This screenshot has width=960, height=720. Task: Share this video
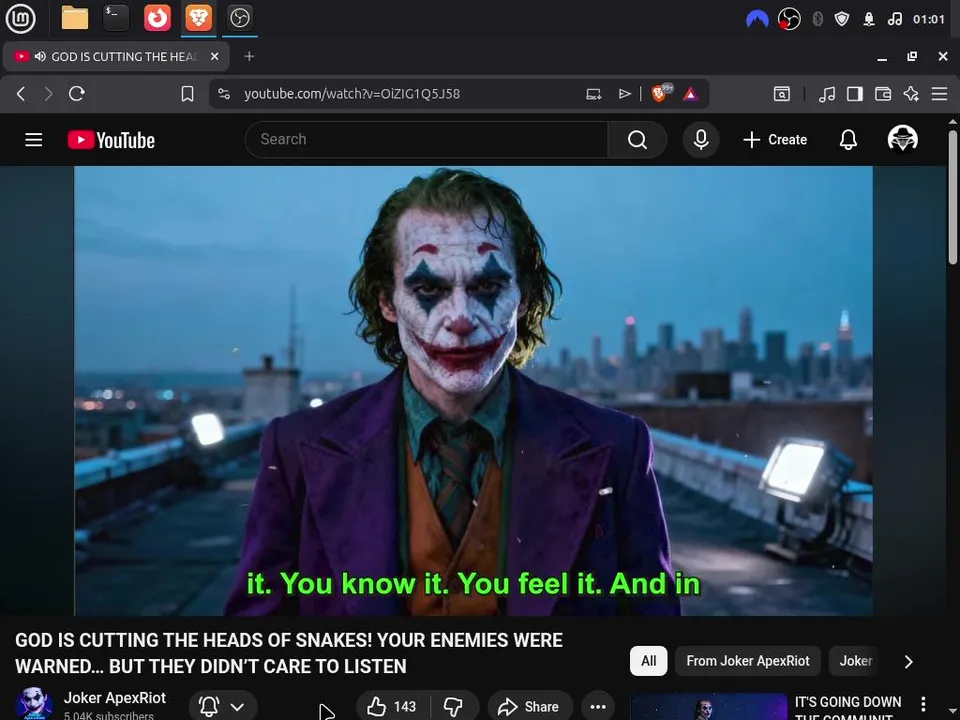point(530,707)
